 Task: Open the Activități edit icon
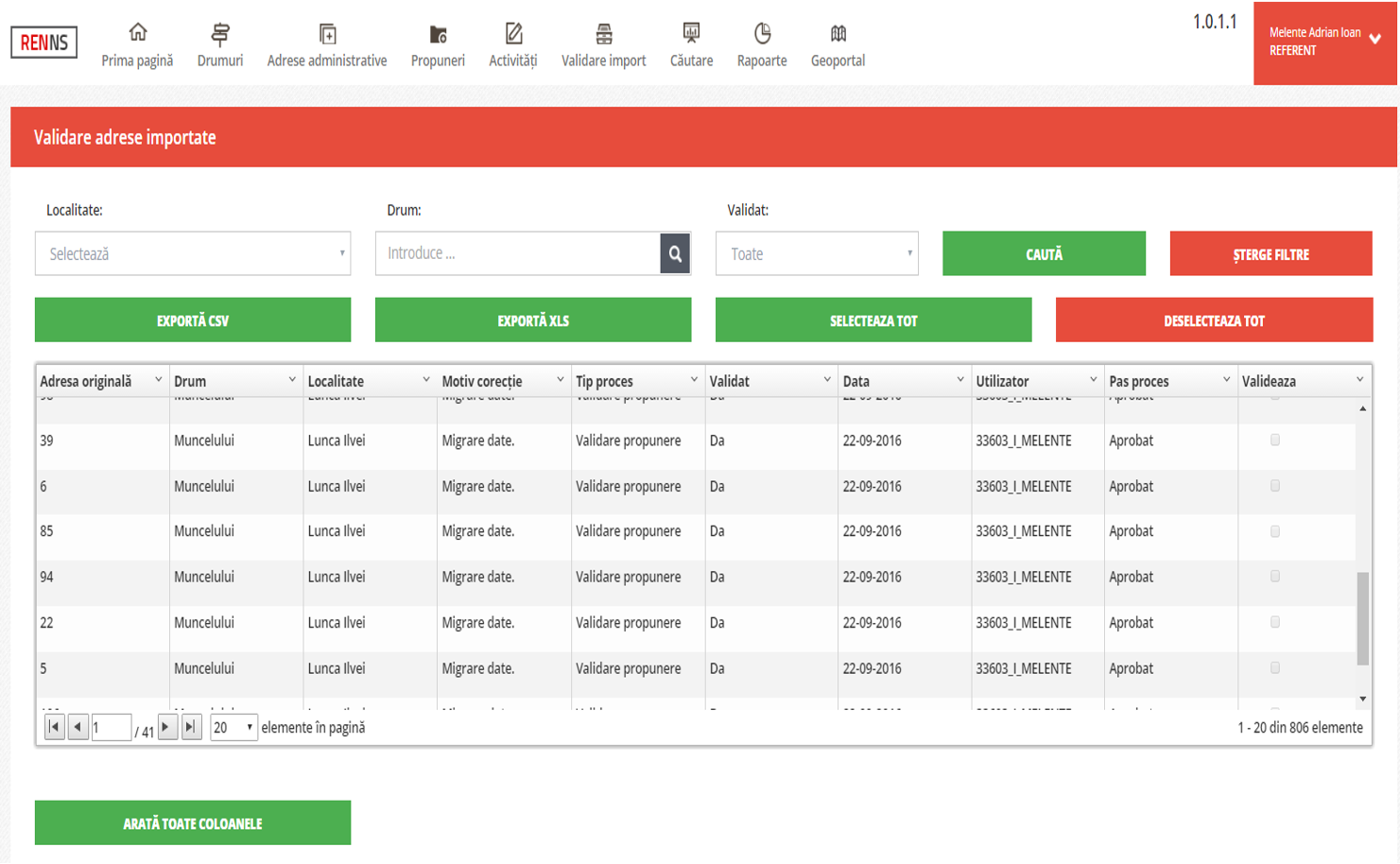tap(513, 34)
